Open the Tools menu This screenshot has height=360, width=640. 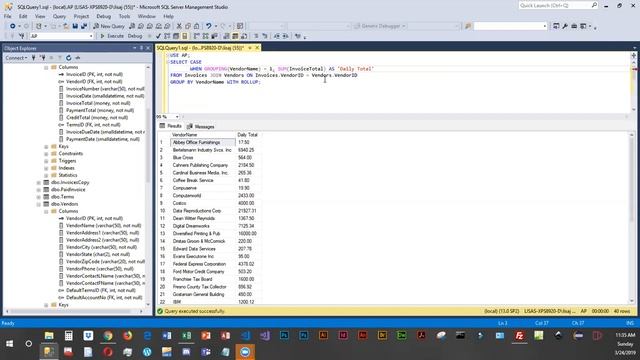coord(124,16)
